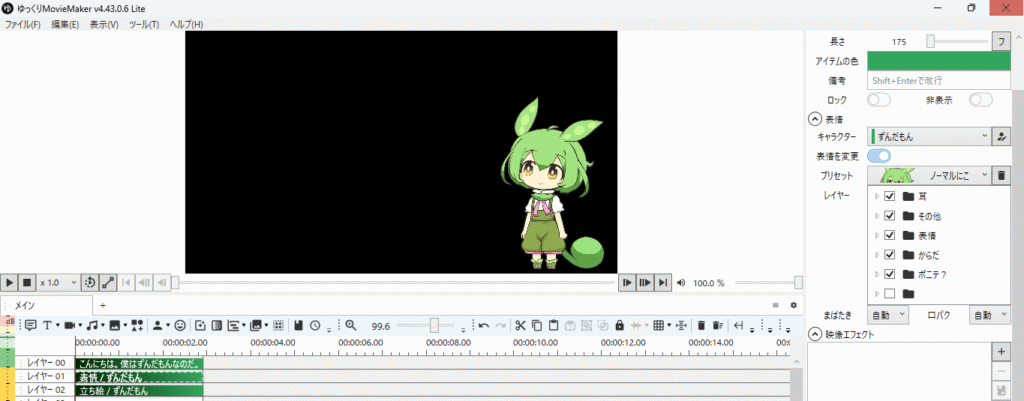Viewport: 1024px width, 401px height.
Task: Uncheck the 耳 layer checkbox
Action: click(889, 197)
